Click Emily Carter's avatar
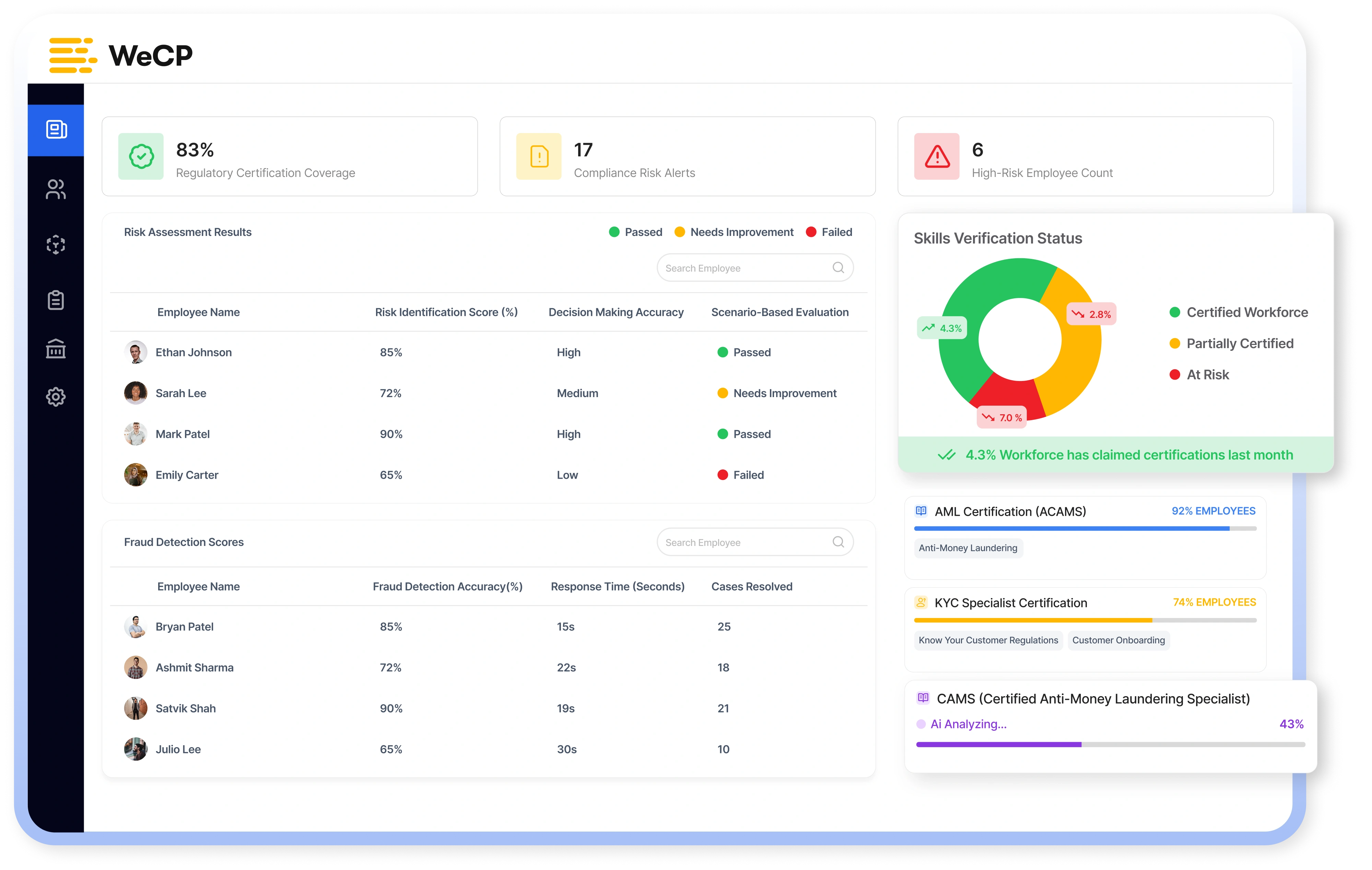1372x870 pixels. click(136, 475)
